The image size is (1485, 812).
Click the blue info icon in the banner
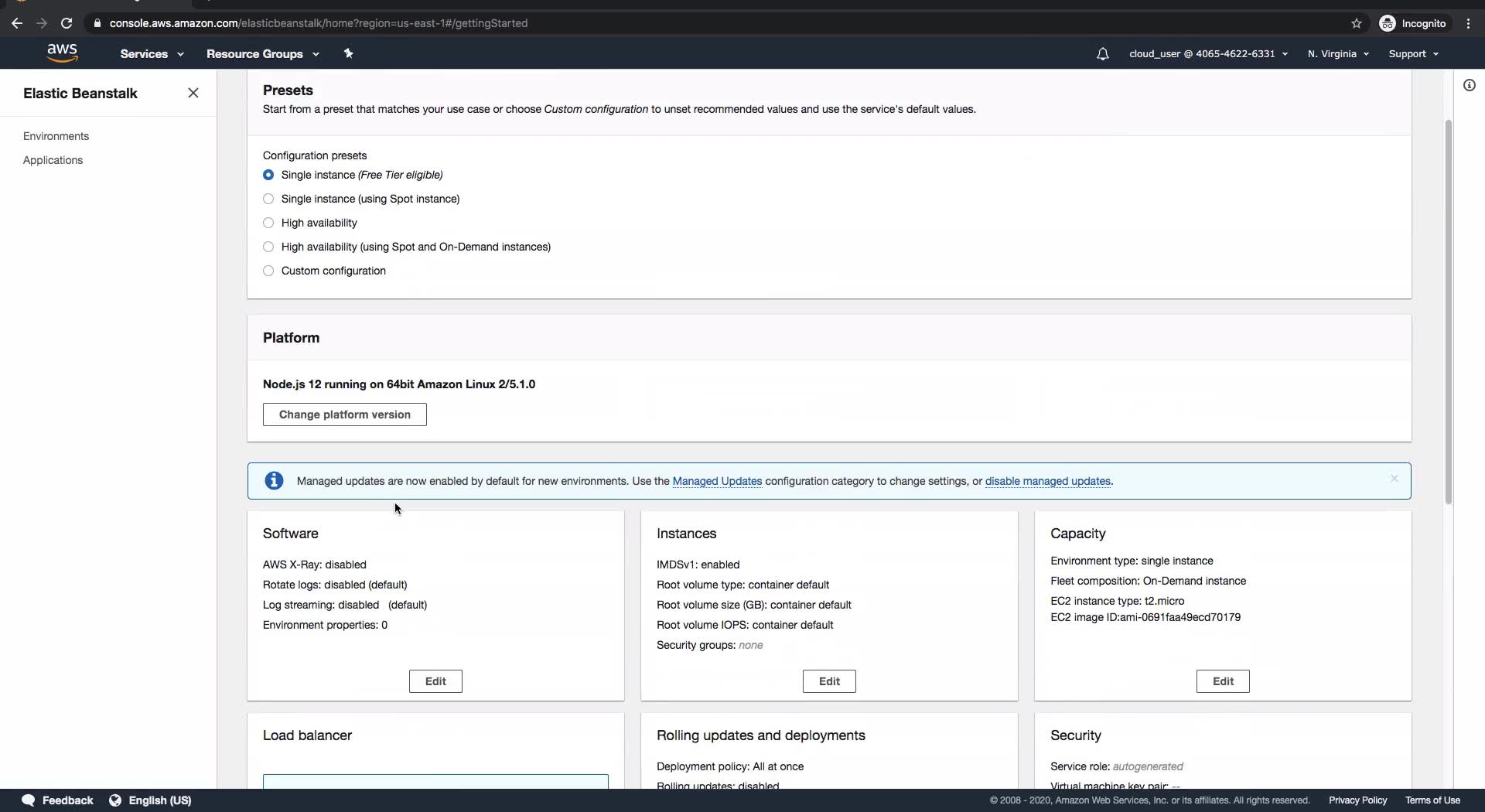[274, 480]
